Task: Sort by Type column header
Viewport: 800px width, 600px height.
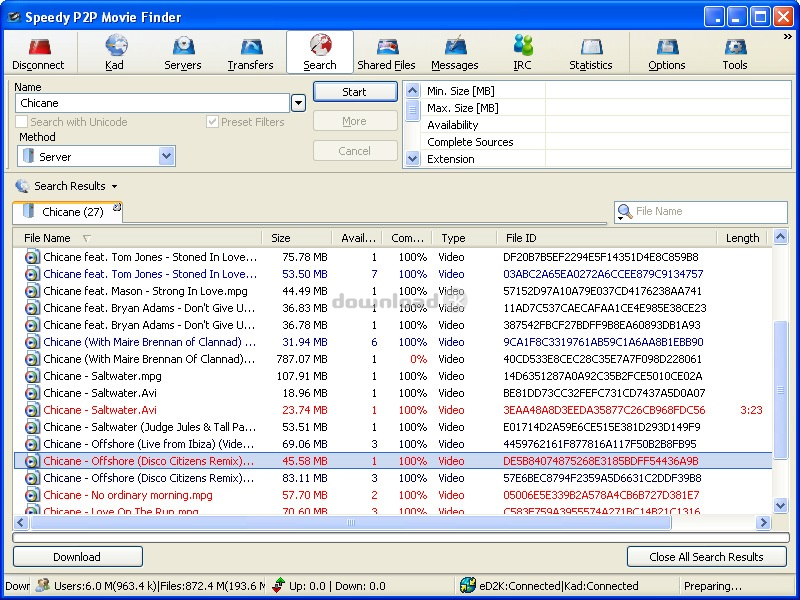Action: [464, 238]
